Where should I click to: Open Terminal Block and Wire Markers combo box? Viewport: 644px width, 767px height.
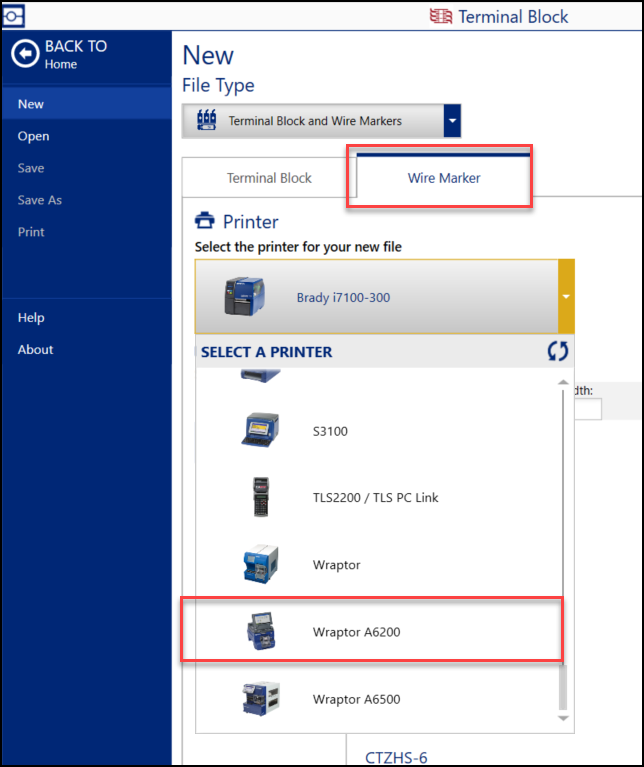[x=321, y=120]
